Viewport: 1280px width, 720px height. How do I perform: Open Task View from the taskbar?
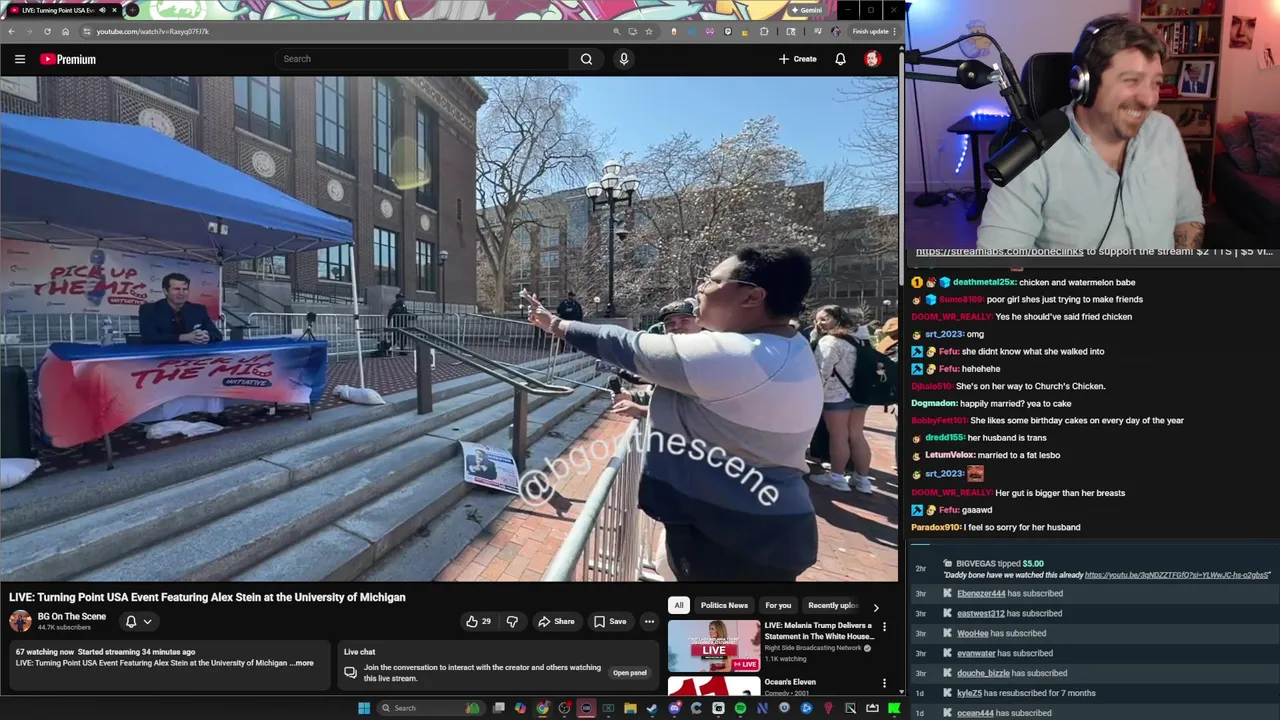[x=498, y=708]
